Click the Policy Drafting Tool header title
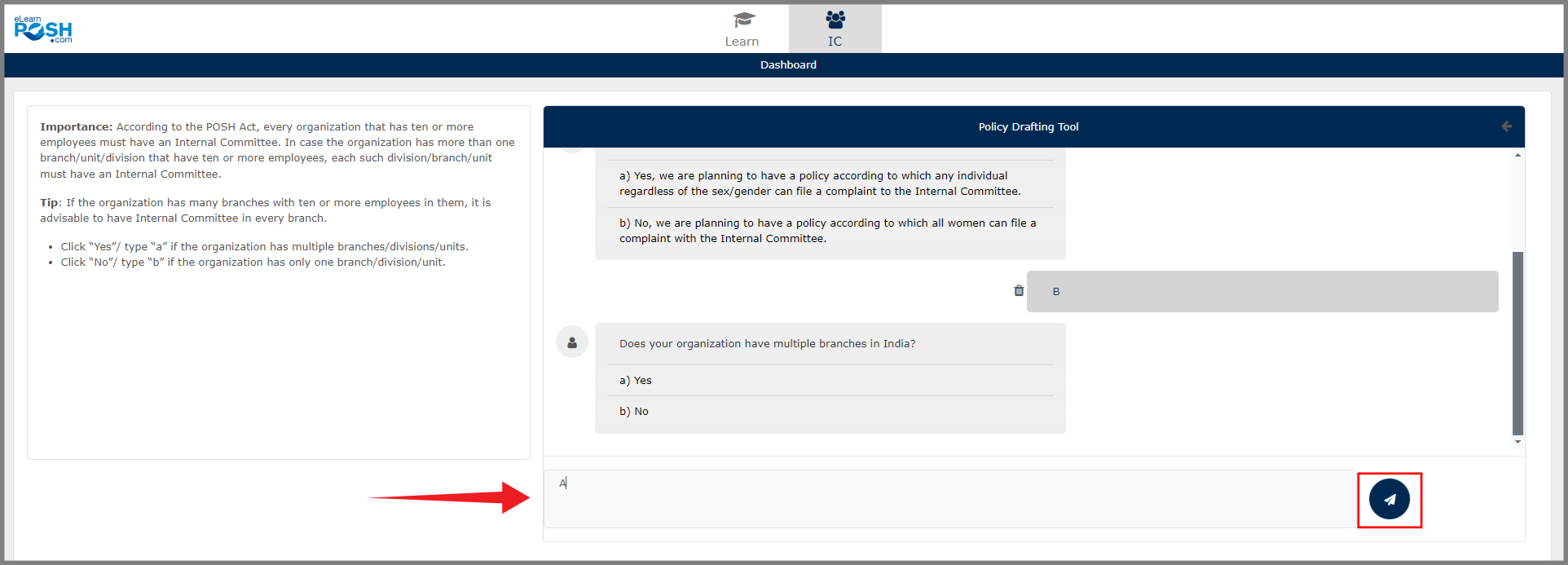The width and height of the screenshot is (1568, 565). pyautogui.click(x=1028, y=127)
